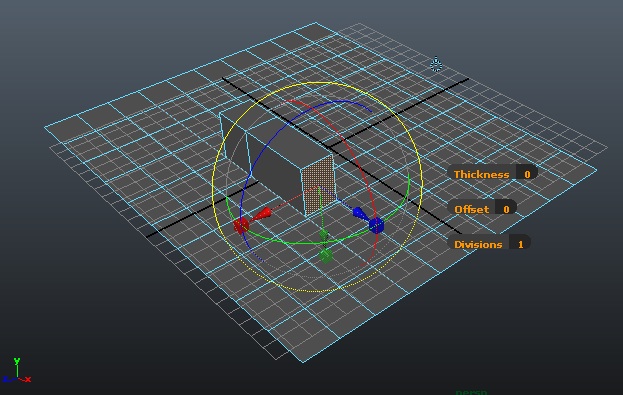Image resolution: width=623 pixels, height=395 pixels.
Task: Click the red X-axis translate arrow
Action: tap(263, 214)
